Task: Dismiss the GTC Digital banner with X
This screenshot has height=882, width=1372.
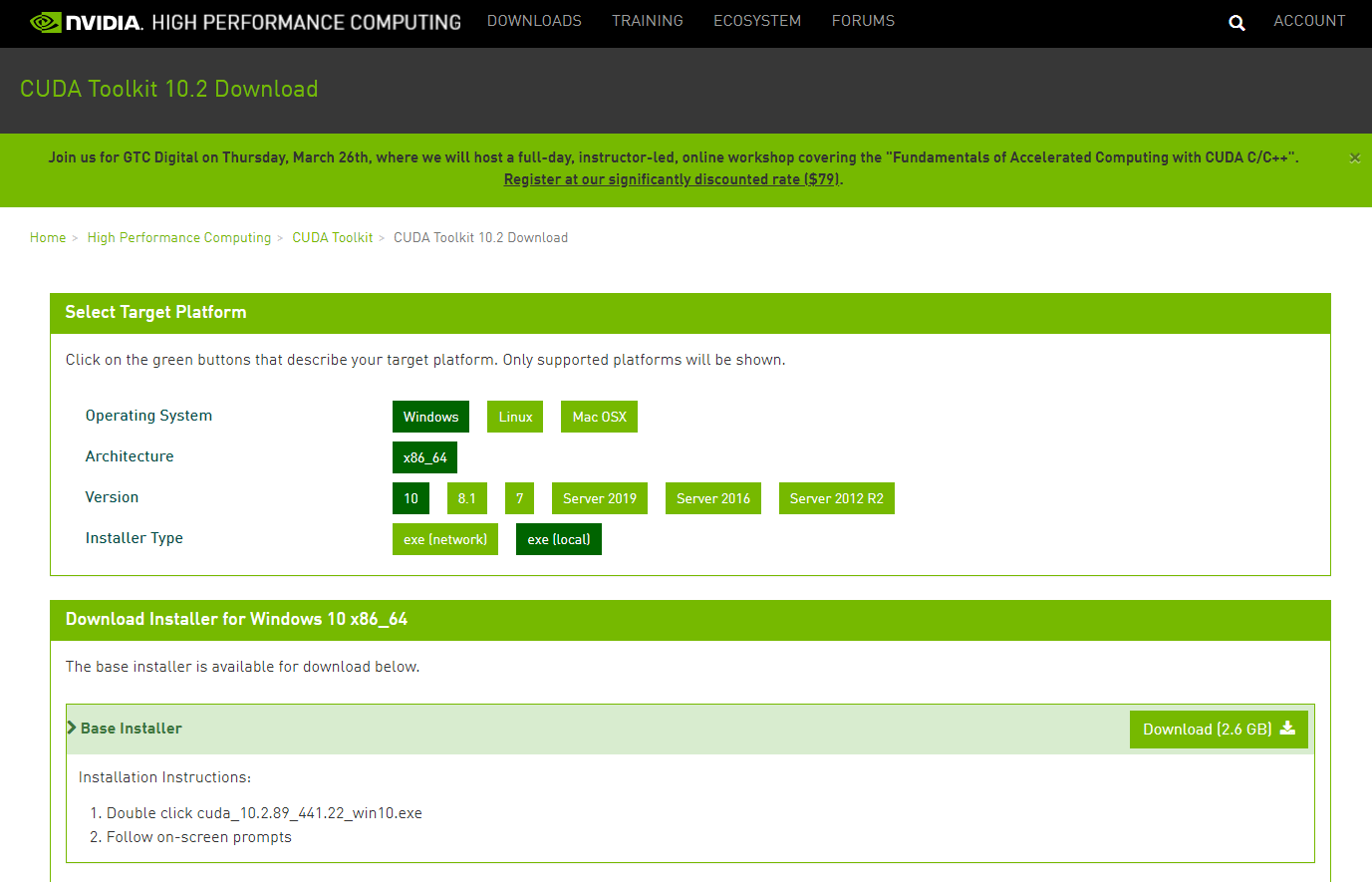Action: [1354, 157]
